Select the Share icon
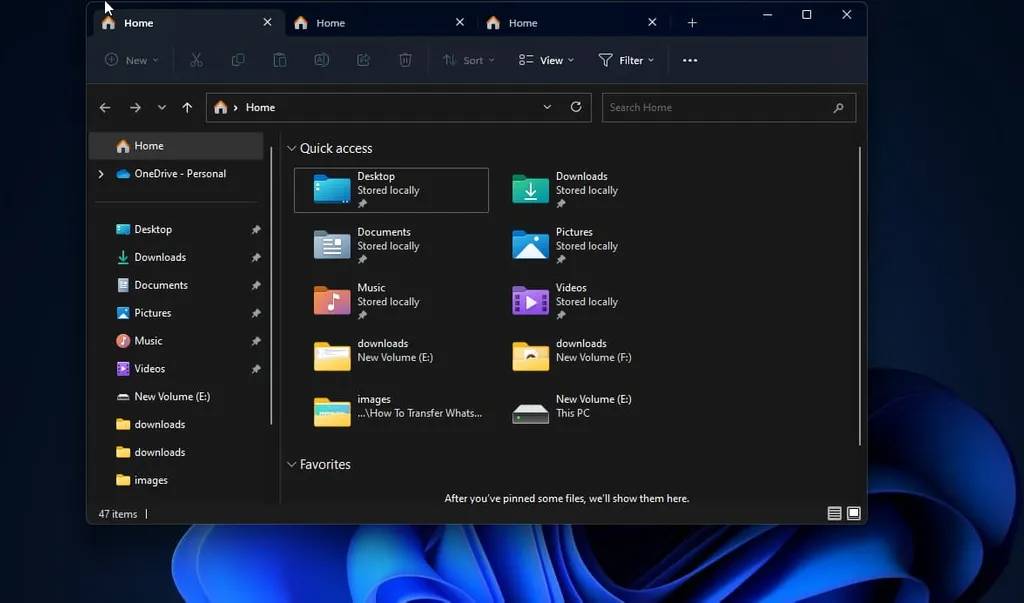This screenshot has height=603, width=1024. coord(364,60)
